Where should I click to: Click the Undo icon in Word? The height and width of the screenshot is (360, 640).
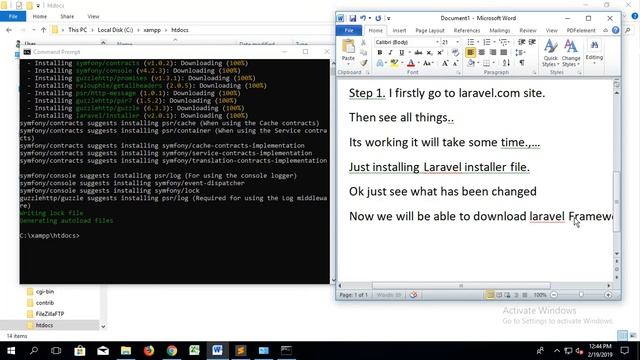[x=363, y=18]
